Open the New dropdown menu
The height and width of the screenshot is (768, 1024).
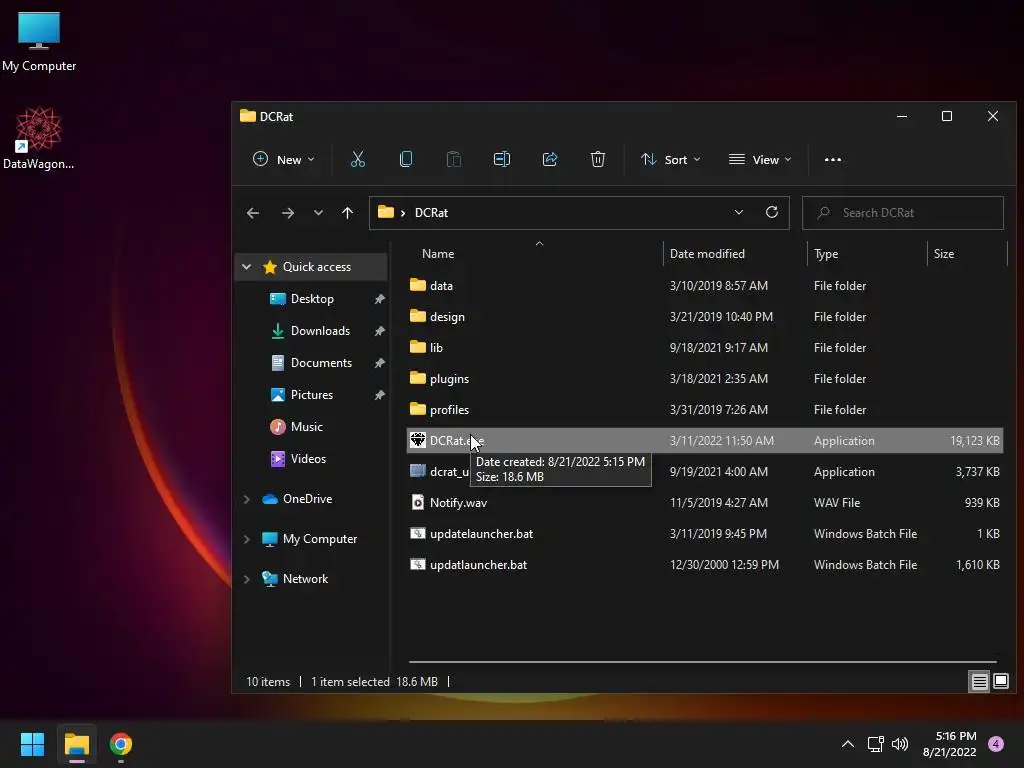pyautogui.click(x=283, y=159)
